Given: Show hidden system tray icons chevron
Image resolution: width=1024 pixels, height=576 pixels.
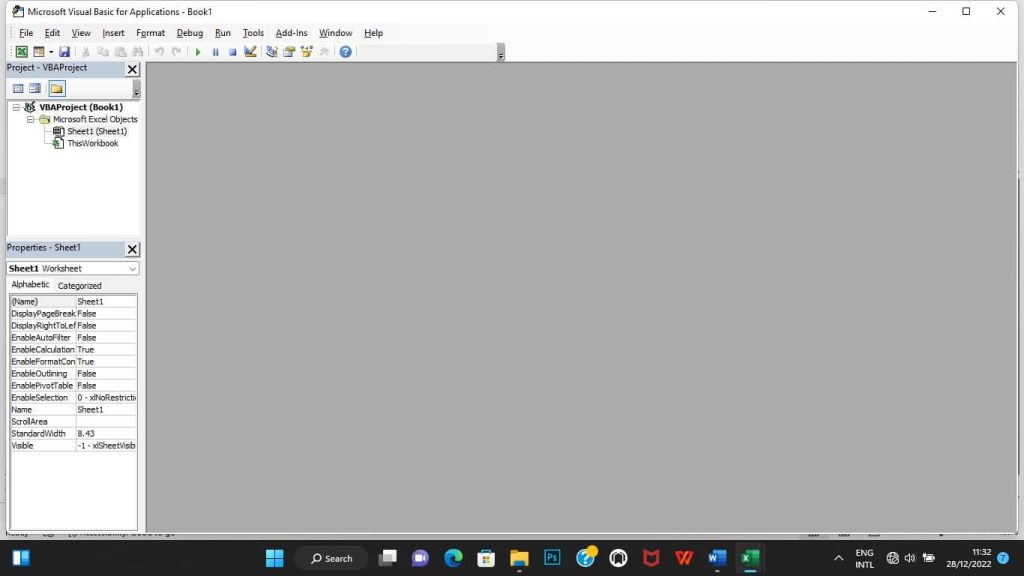Looking at the screenshot, I should click(x=838, y=558).
